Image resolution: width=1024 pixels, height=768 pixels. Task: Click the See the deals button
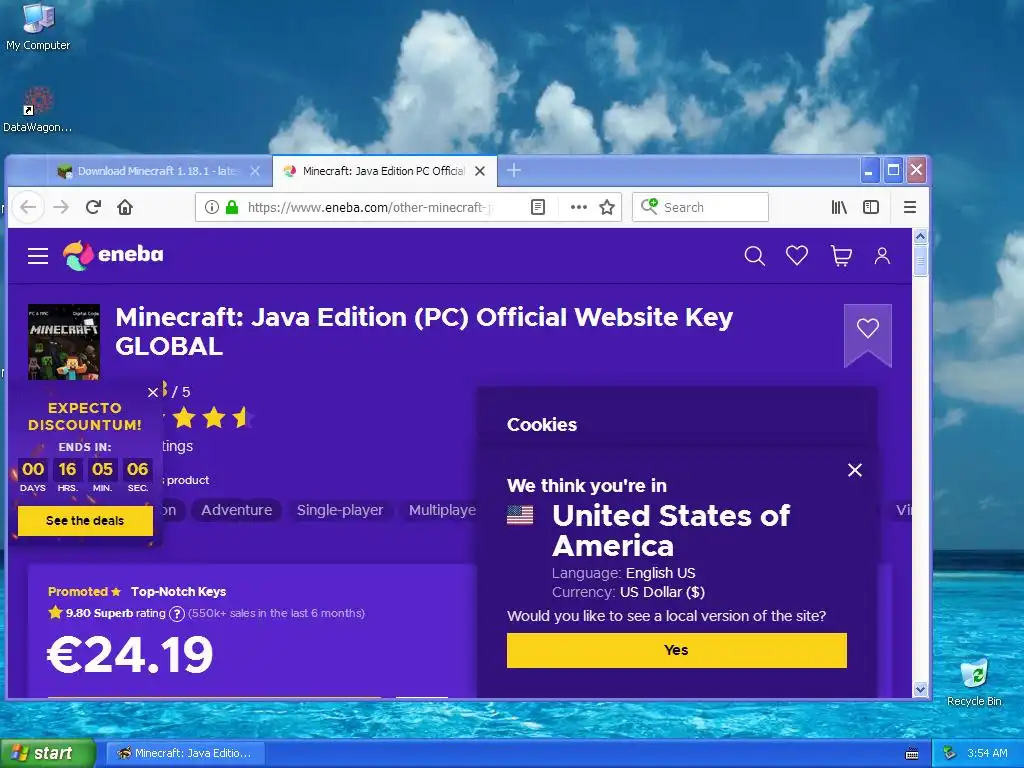coord(85,520)
